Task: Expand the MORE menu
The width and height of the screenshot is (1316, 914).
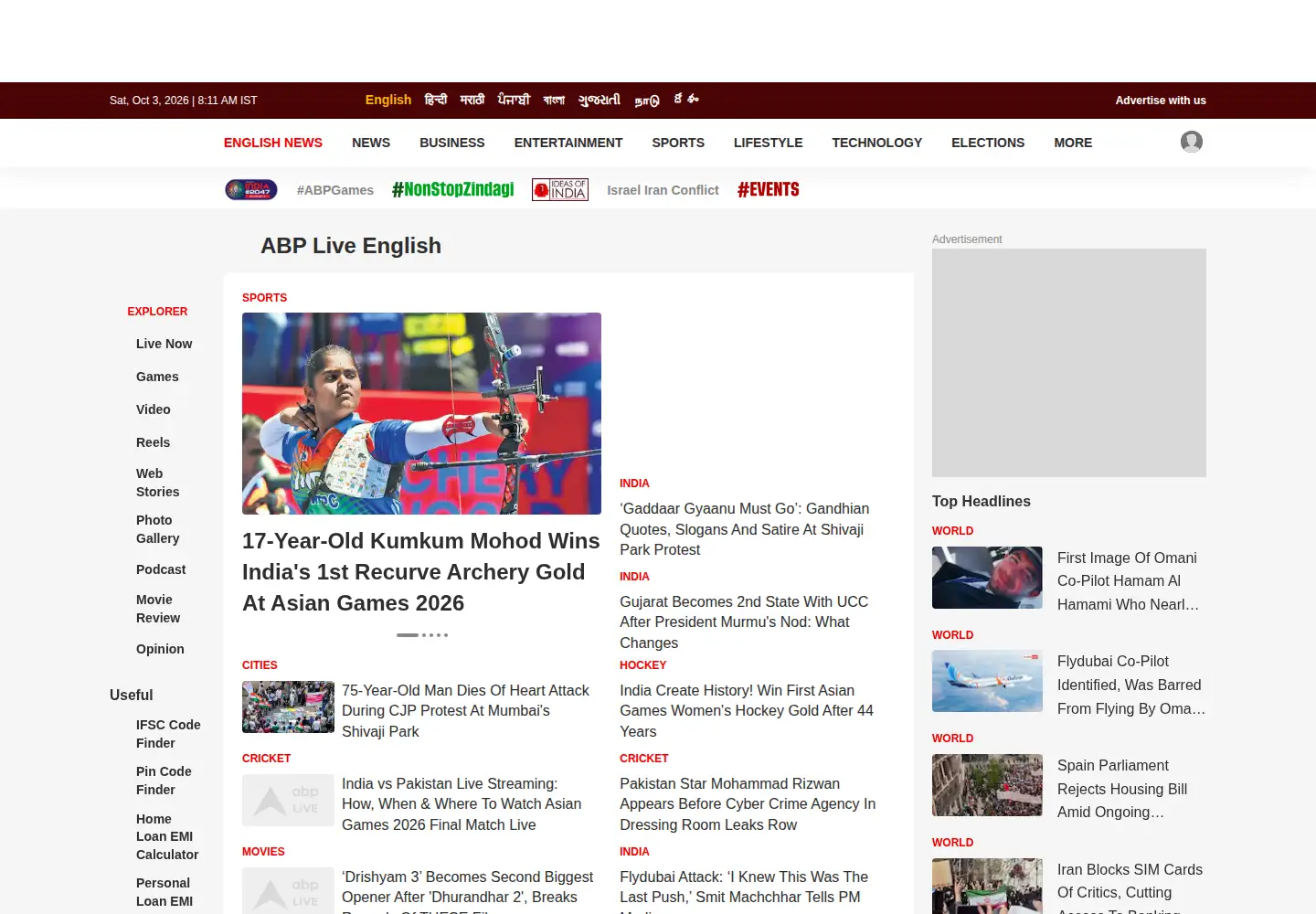Action: coord(1073,143)
